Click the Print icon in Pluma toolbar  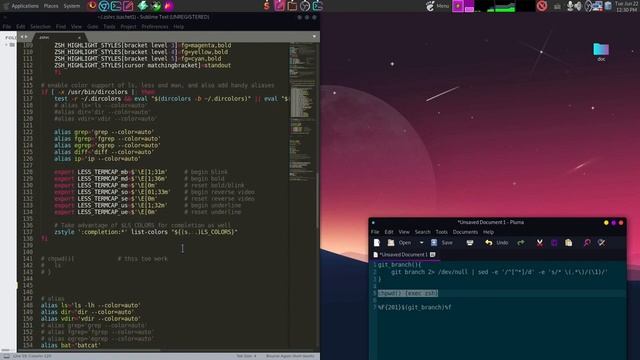coord(470,243)
